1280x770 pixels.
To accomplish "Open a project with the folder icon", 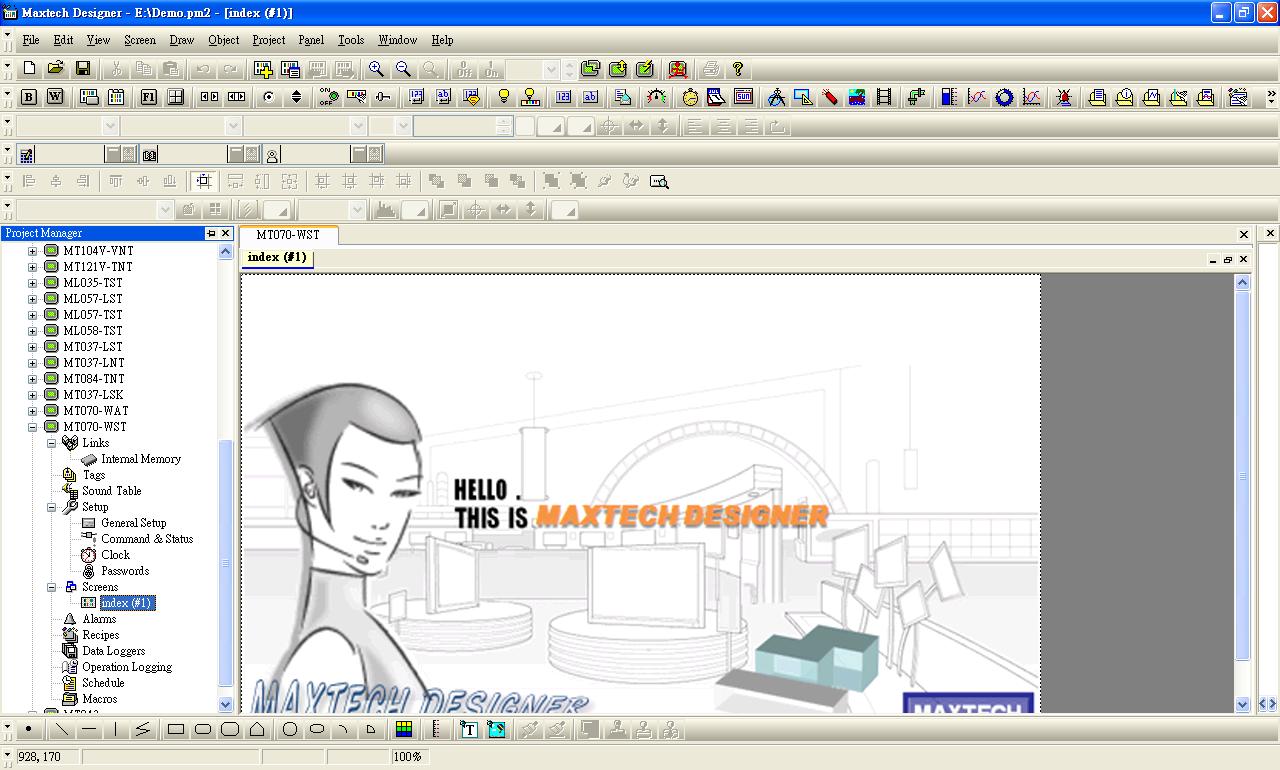I will click(x=56, y=69).
